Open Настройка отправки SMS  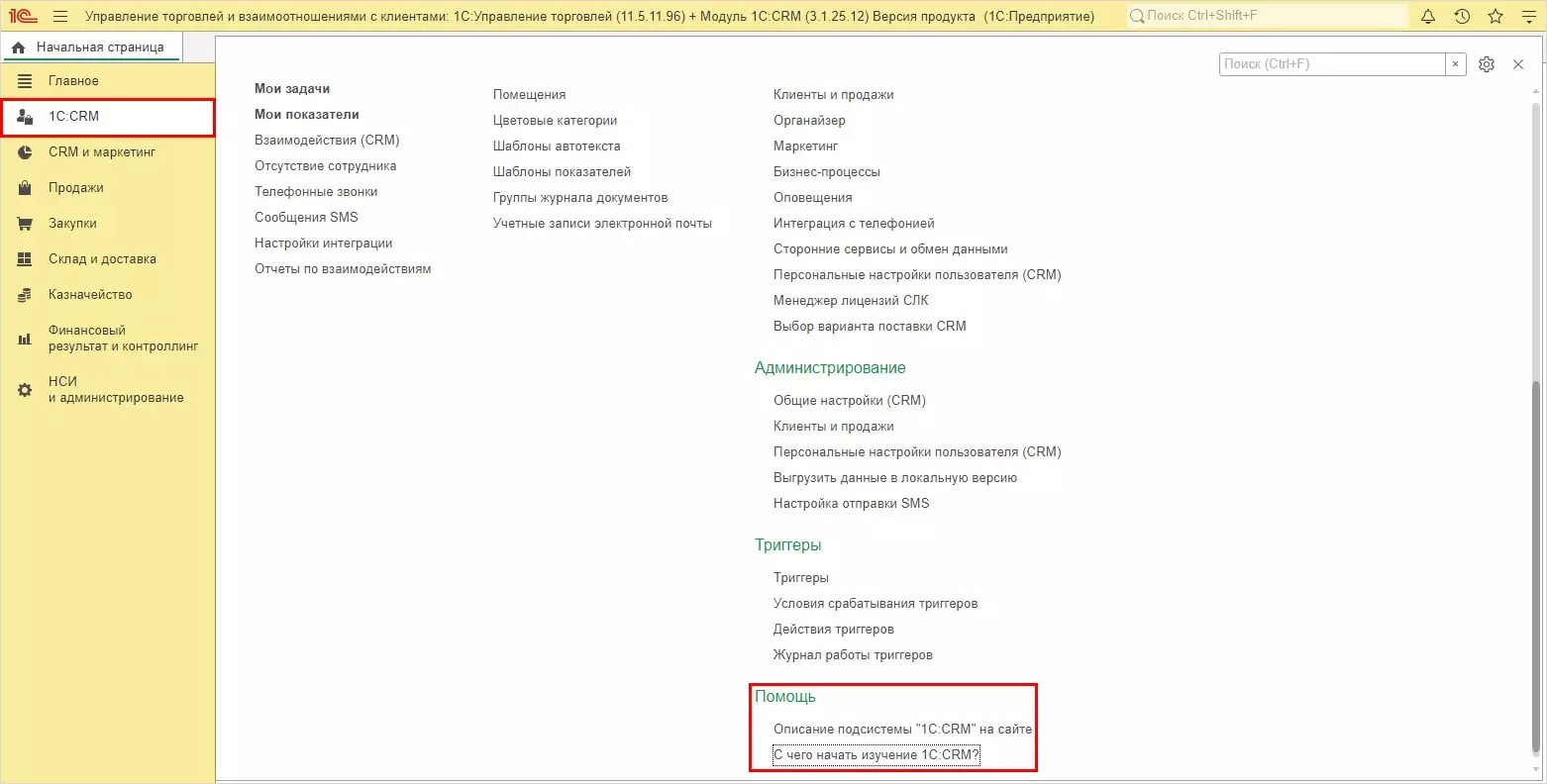852,504
